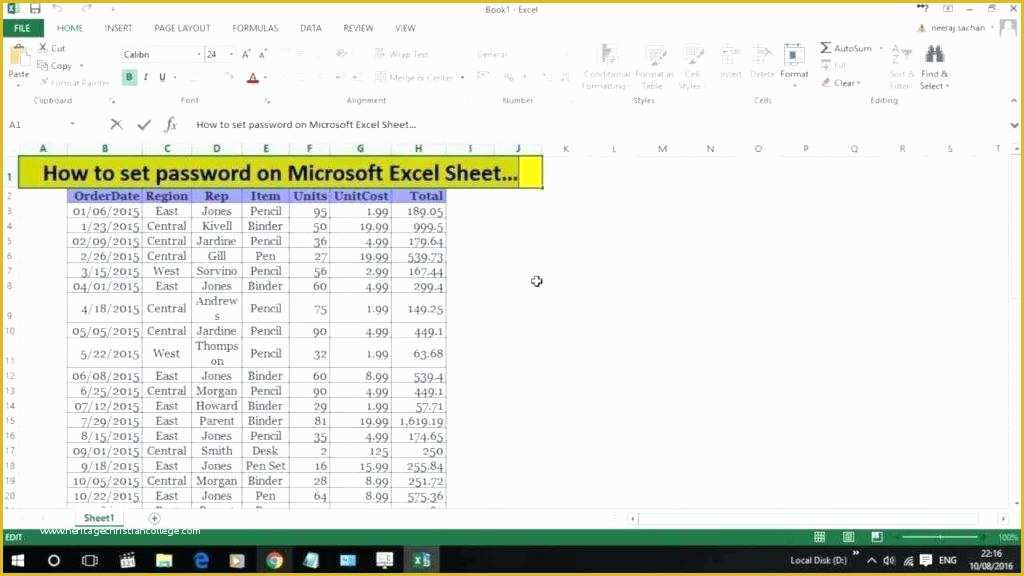This screenshot has width=1024, height=576.
Task: Click the Decrease Font Size icon
Action: 263,54
